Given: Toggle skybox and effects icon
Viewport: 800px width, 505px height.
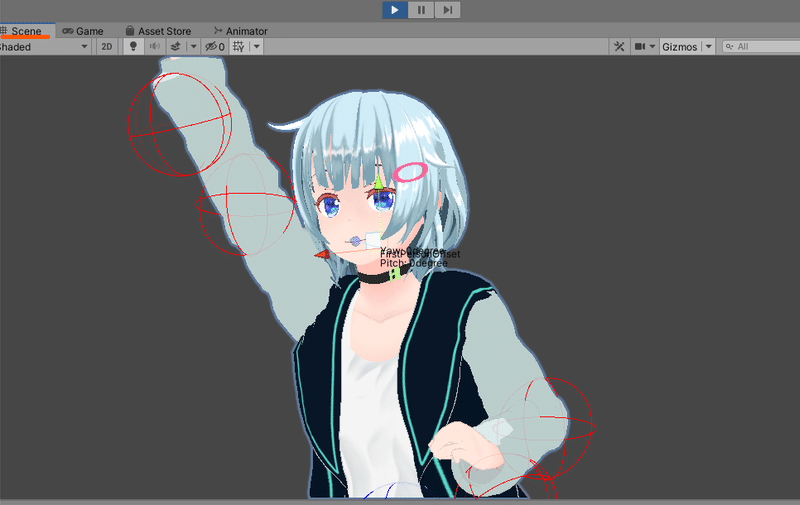Looking at the screenshot, I should pos(176,46).
